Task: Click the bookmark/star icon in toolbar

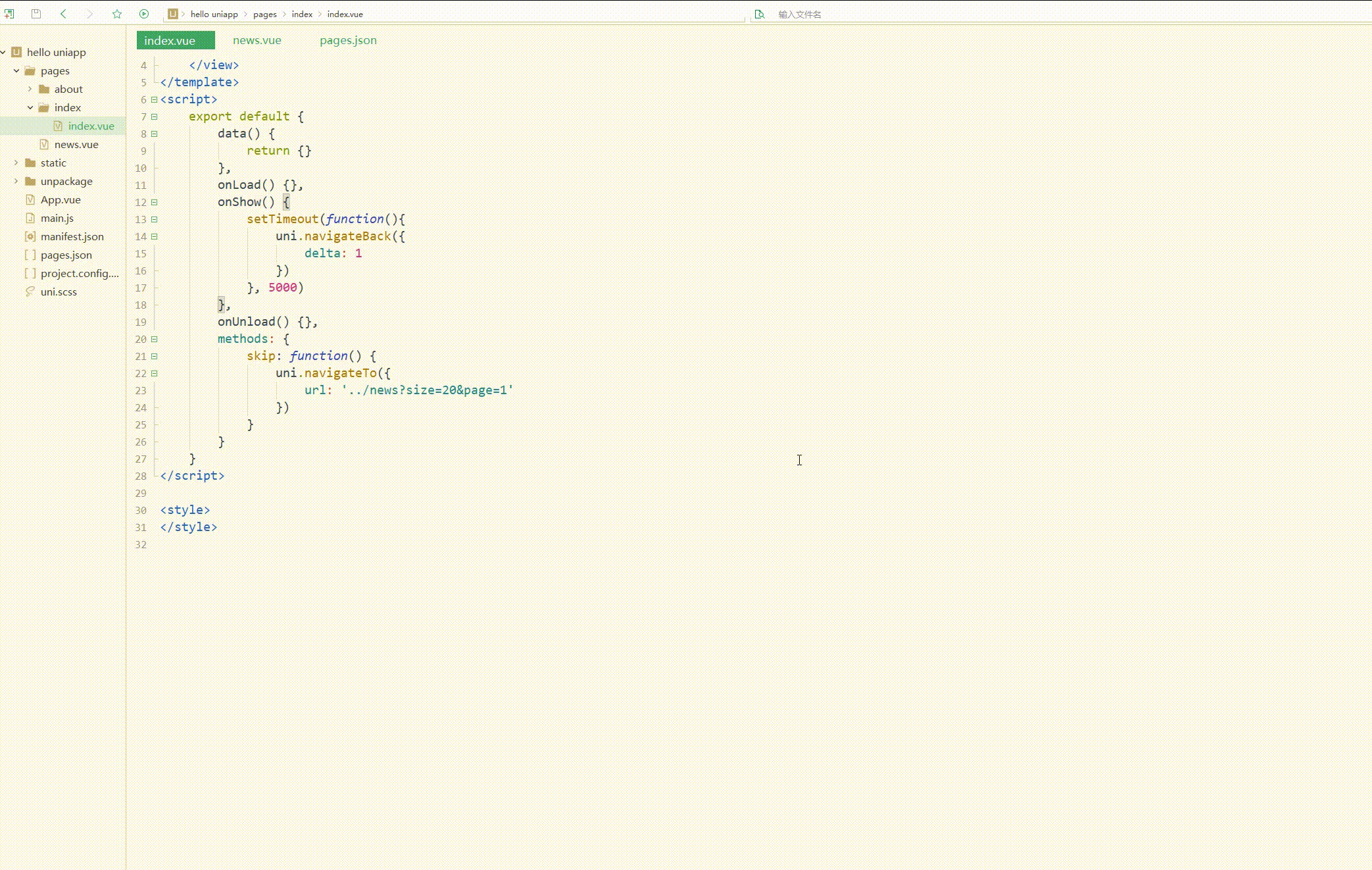Action: click(117, 14)
